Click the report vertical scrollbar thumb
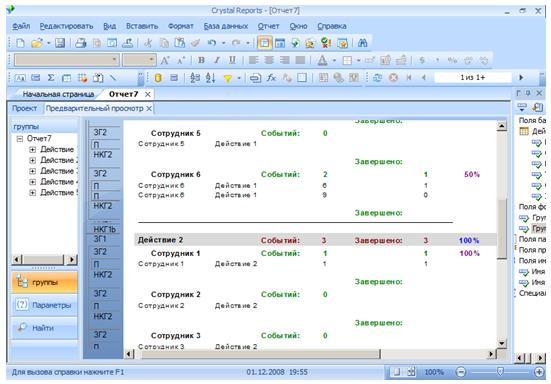The height and width of the screenshot is (384, 551). click(502, 228)
